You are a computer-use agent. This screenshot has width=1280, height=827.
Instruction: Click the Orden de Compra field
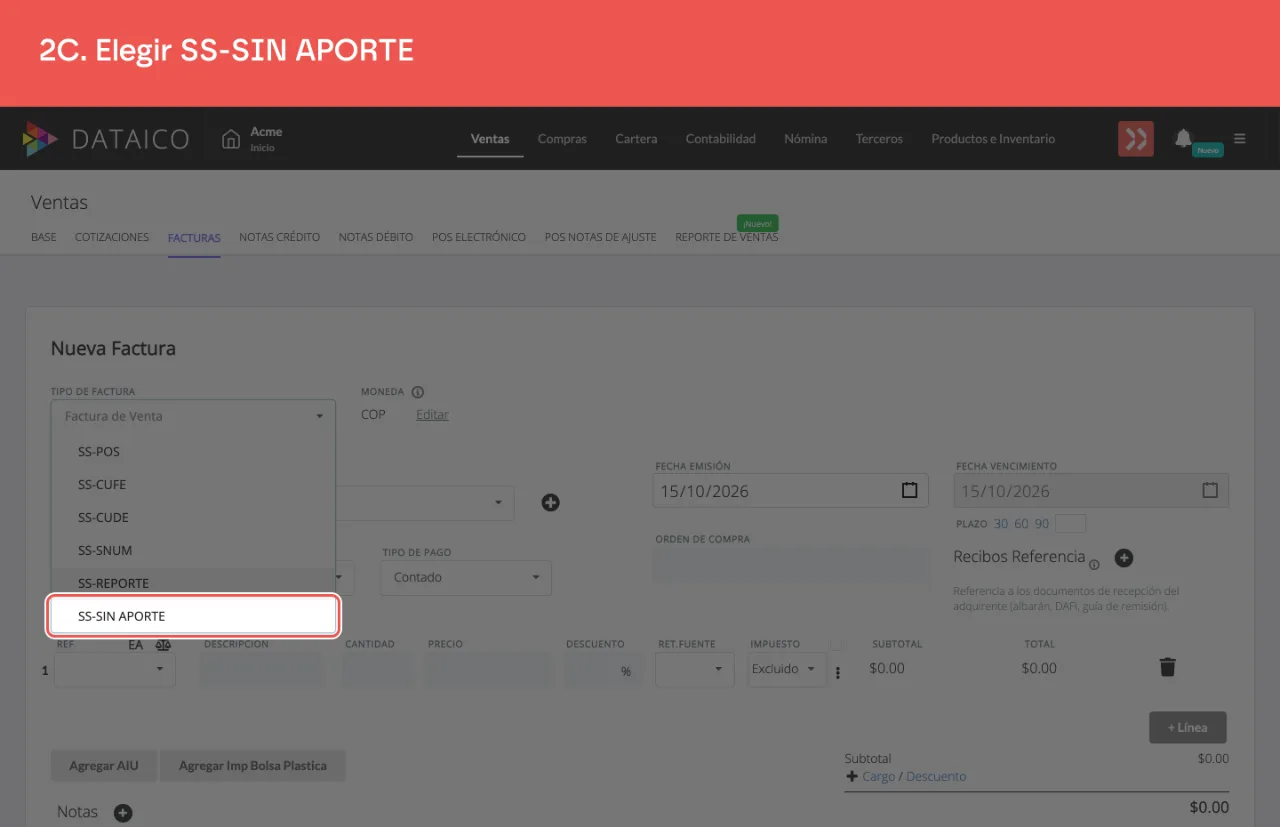coord(792,564)
